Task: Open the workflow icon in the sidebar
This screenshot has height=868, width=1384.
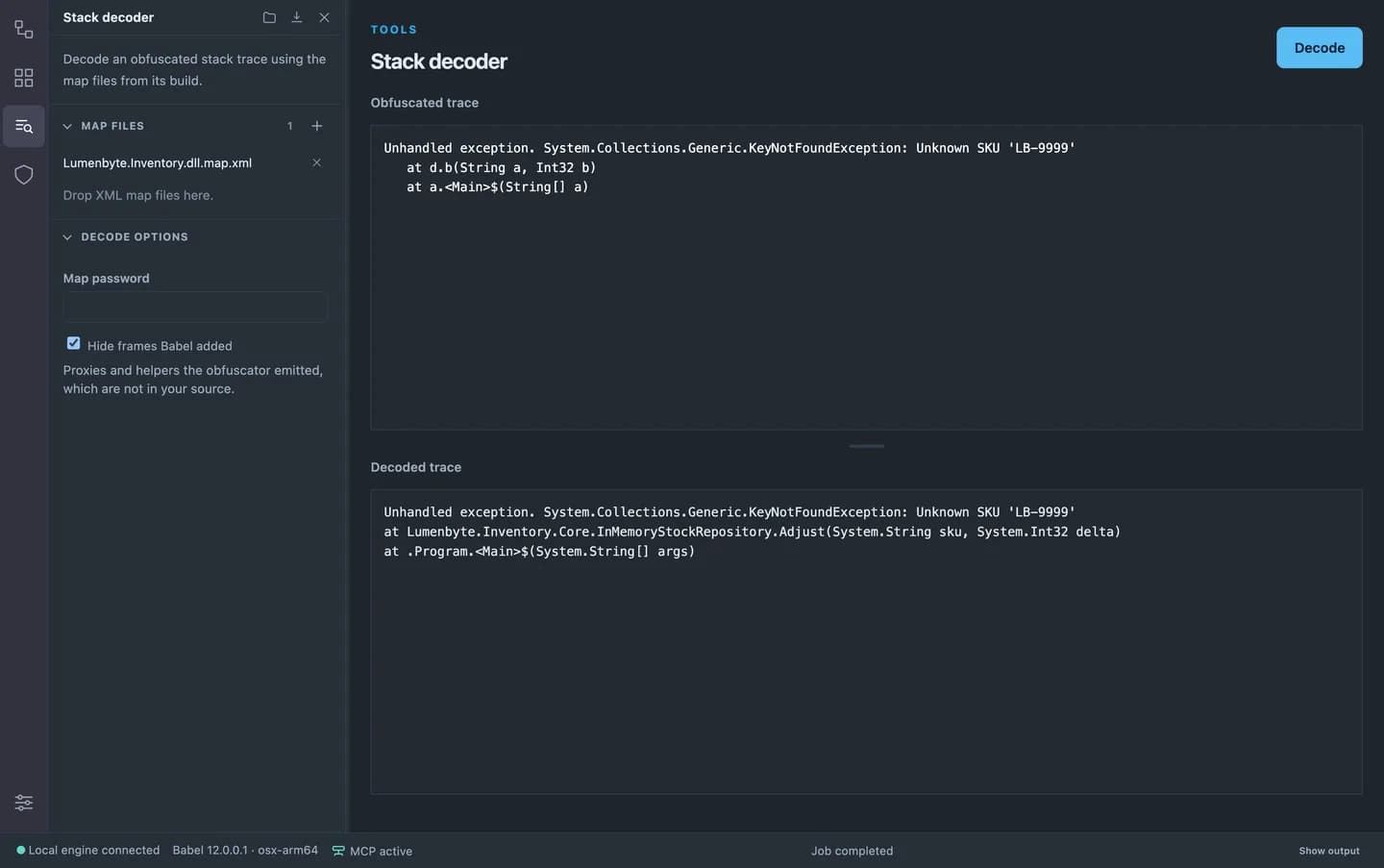Action: (24, 30)
